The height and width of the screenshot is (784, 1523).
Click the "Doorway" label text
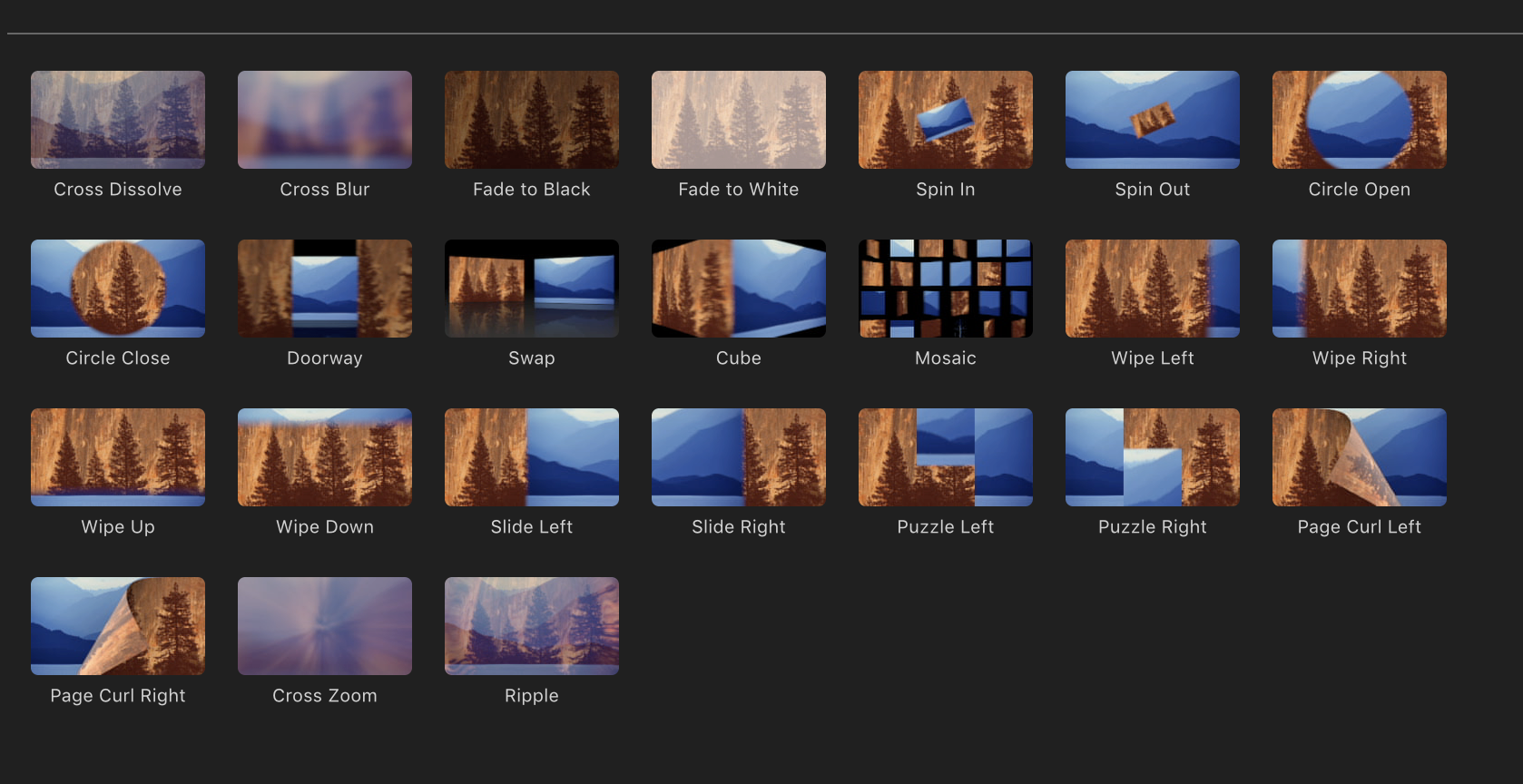click(x=325, y=358)
